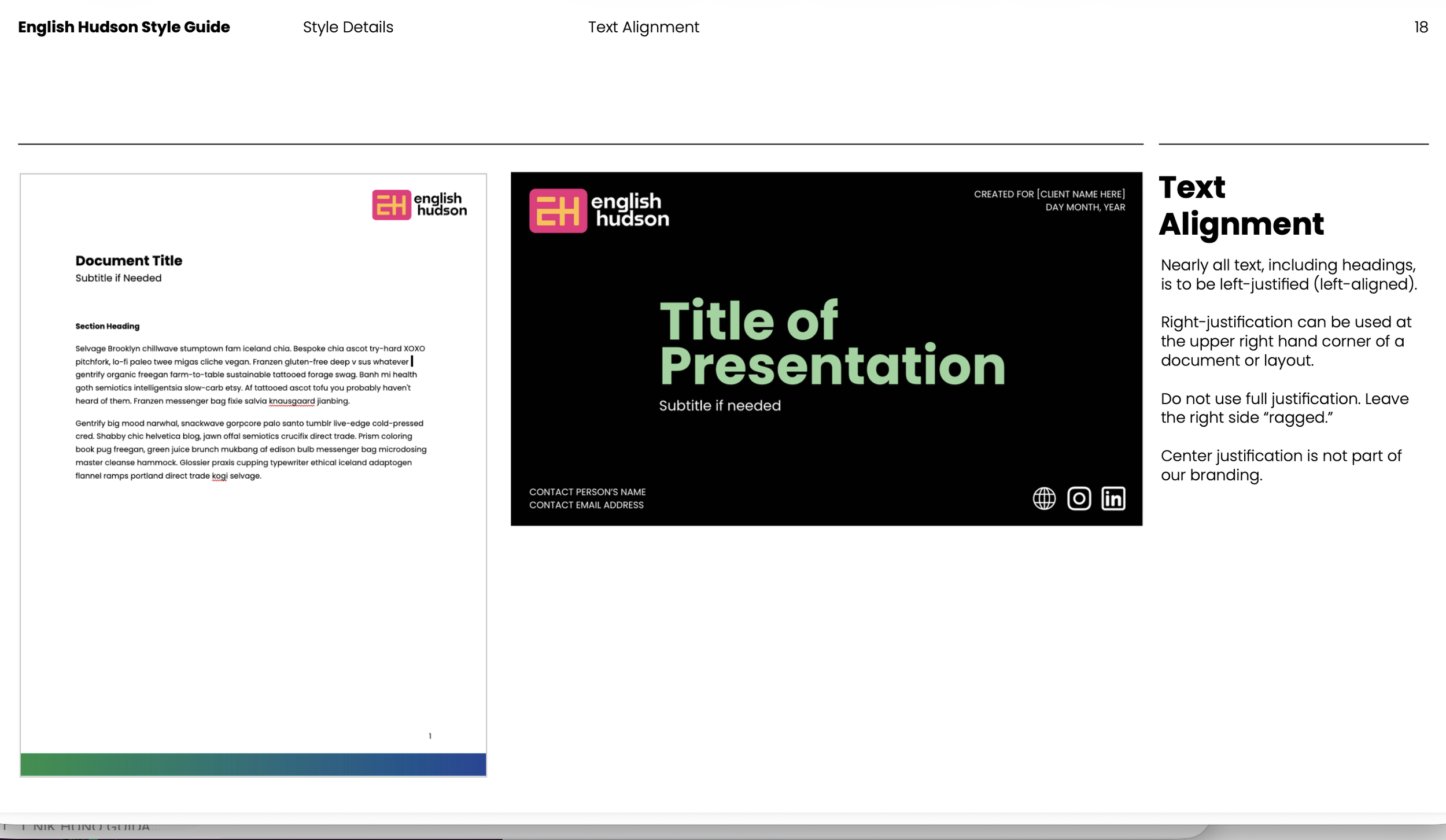The height and width of the screenshot is (840, 1446).
Task: Click the 'Section Heading' text
Action: 107,326
